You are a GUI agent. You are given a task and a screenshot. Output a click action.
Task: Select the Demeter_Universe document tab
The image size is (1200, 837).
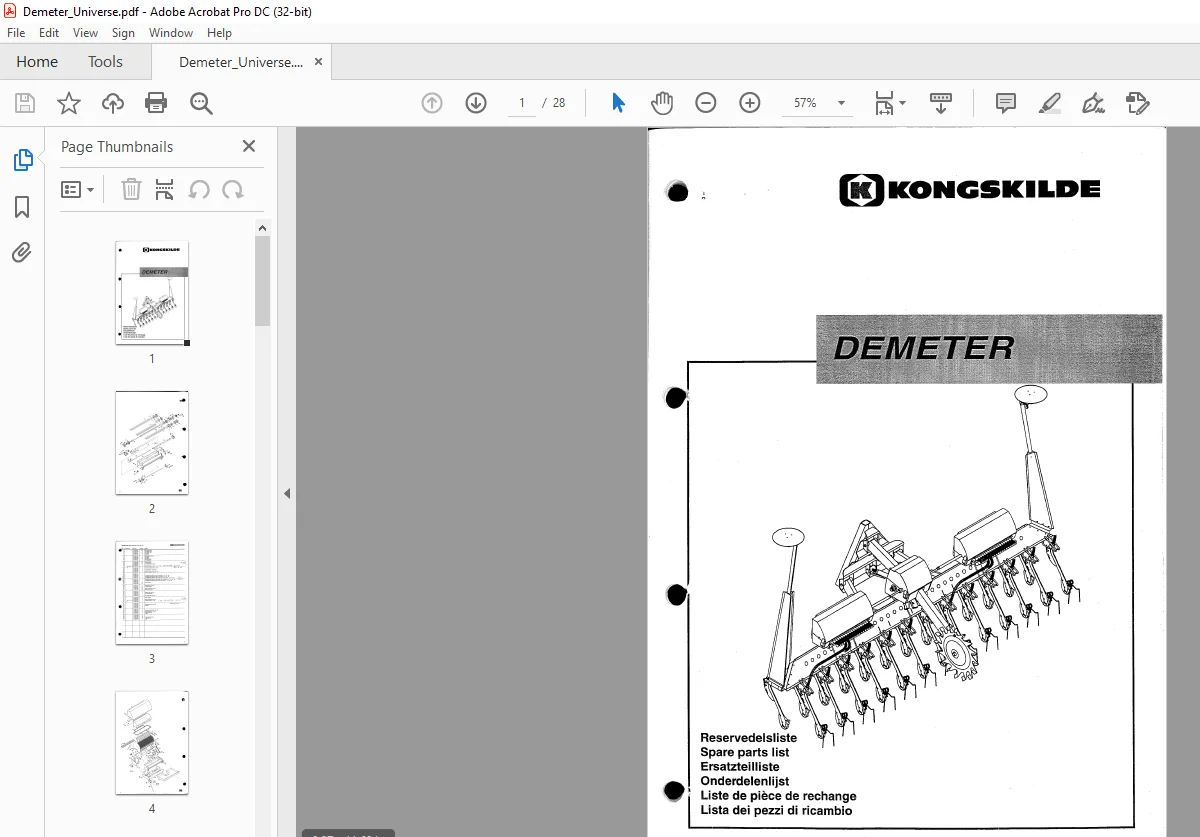tap(240, 62)
